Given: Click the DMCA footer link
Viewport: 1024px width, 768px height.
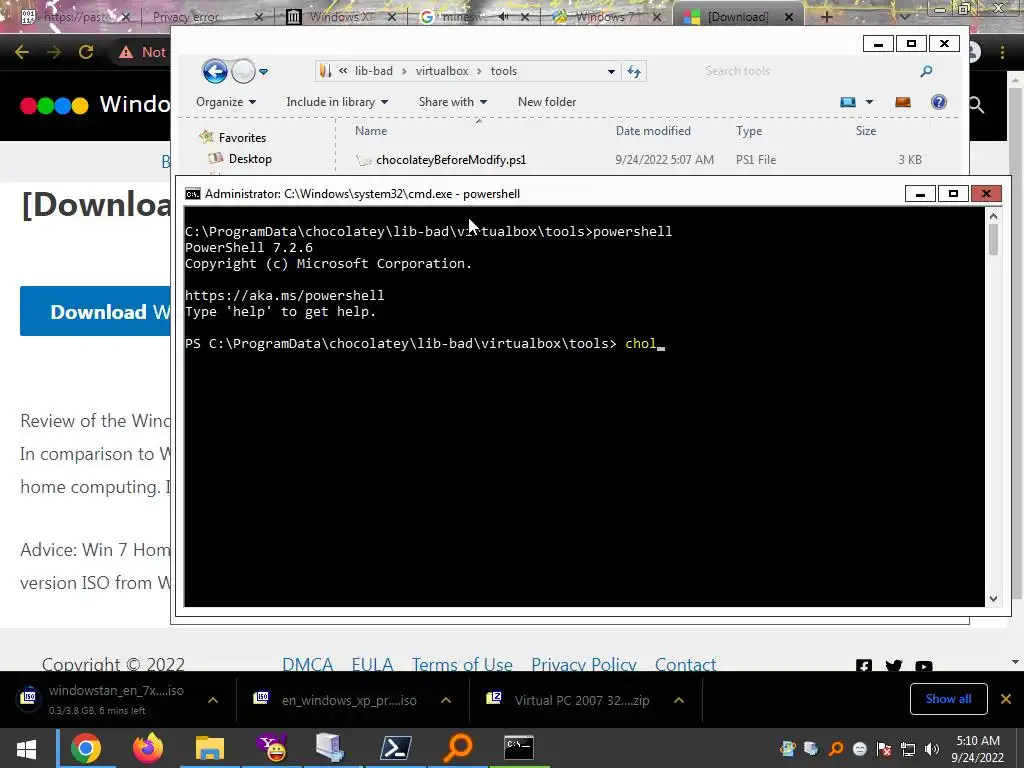Looking at the screenshot, I should click(308, 664).
